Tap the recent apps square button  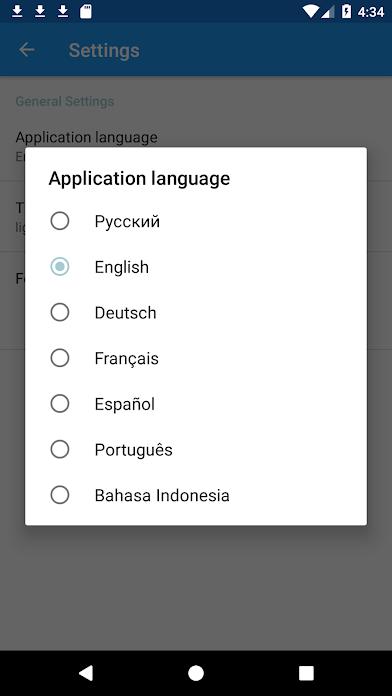pos(306,673)
